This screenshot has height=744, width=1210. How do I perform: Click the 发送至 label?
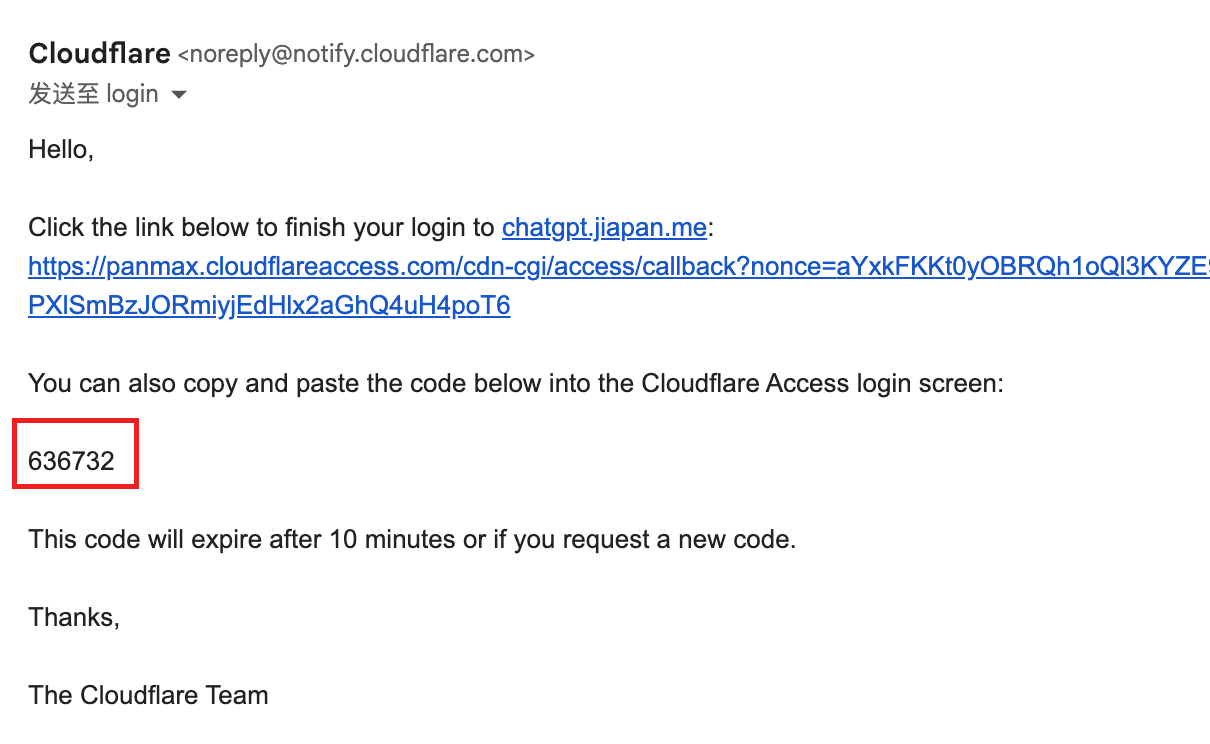[x=63, y=94]
